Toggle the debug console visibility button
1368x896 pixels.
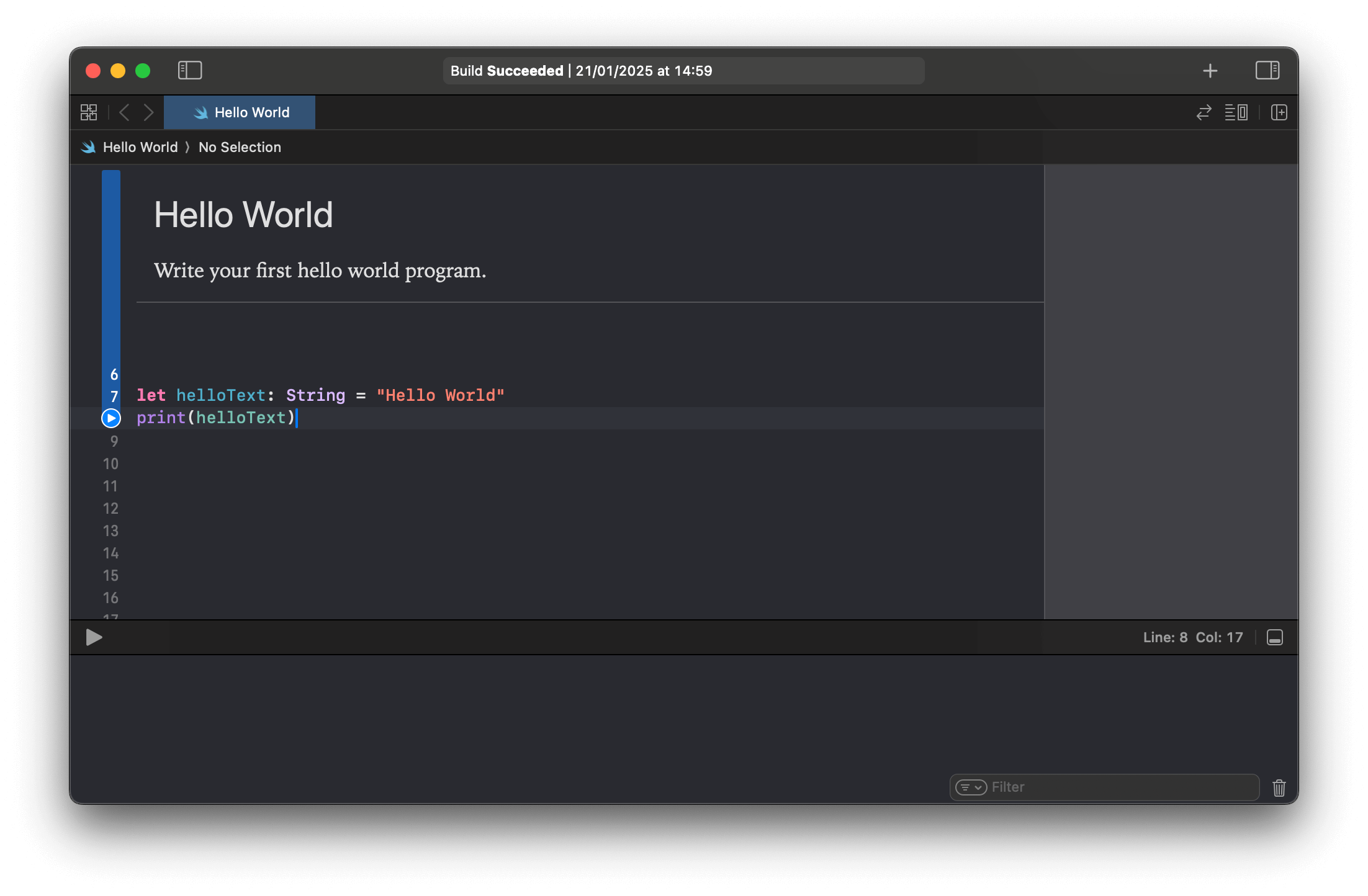point(1274,637)
